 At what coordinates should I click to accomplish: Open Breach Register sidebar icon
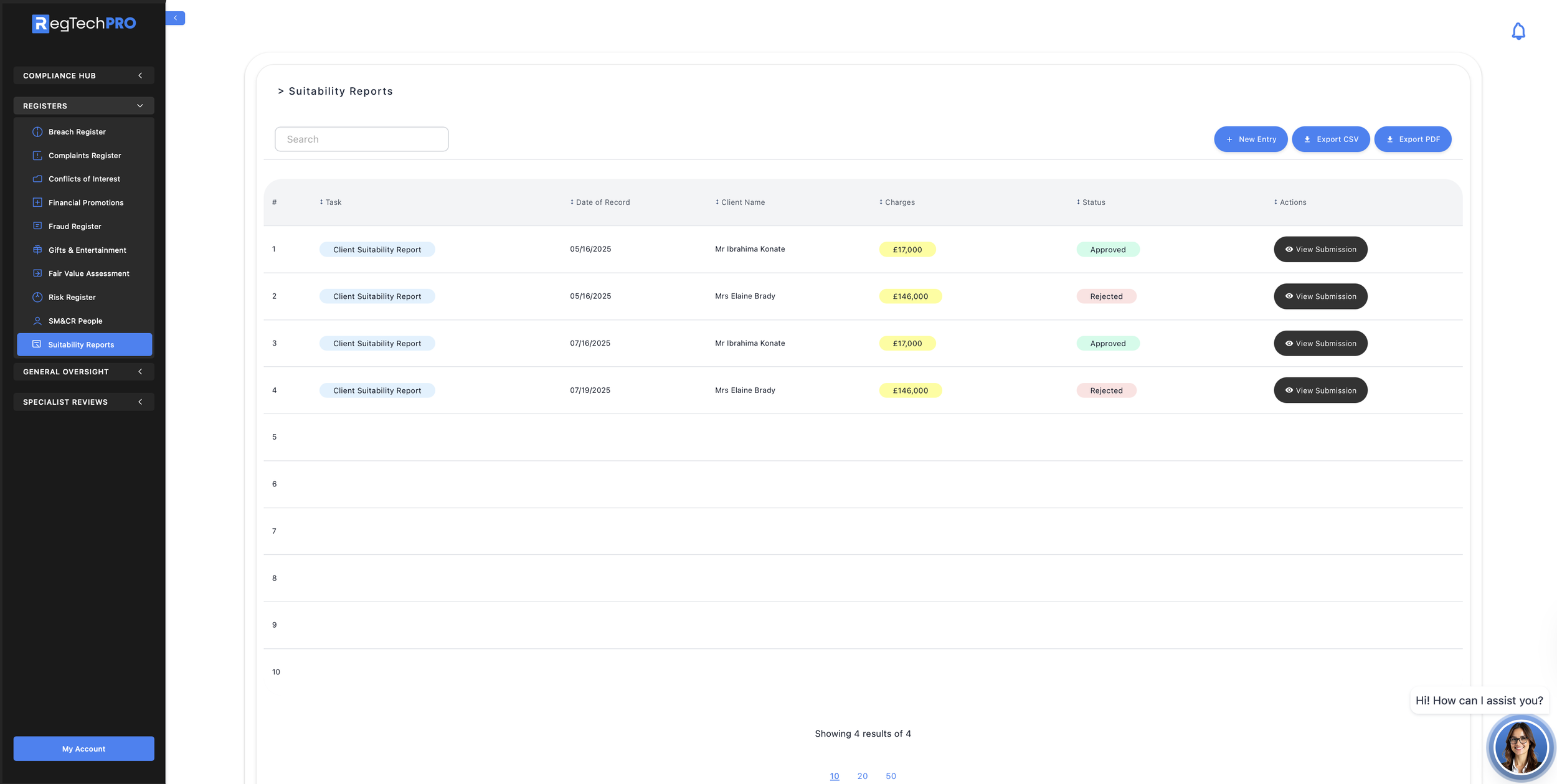coord(37,132)
